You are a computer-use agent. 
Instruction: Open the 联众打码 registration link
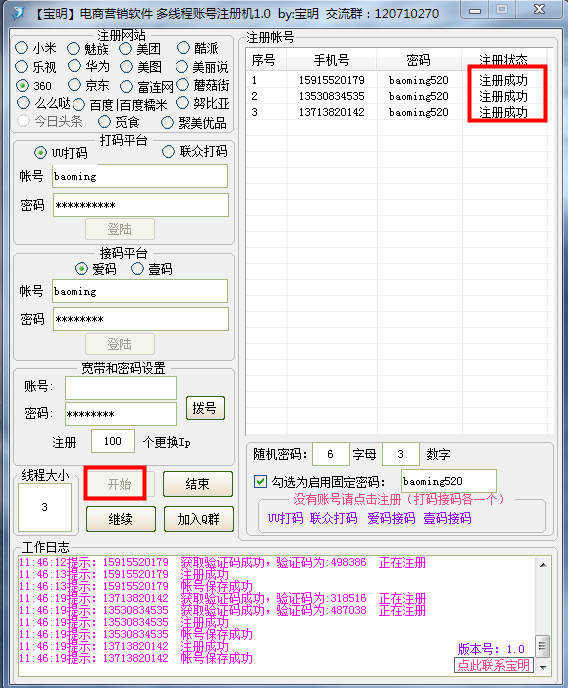coord(333,518)
